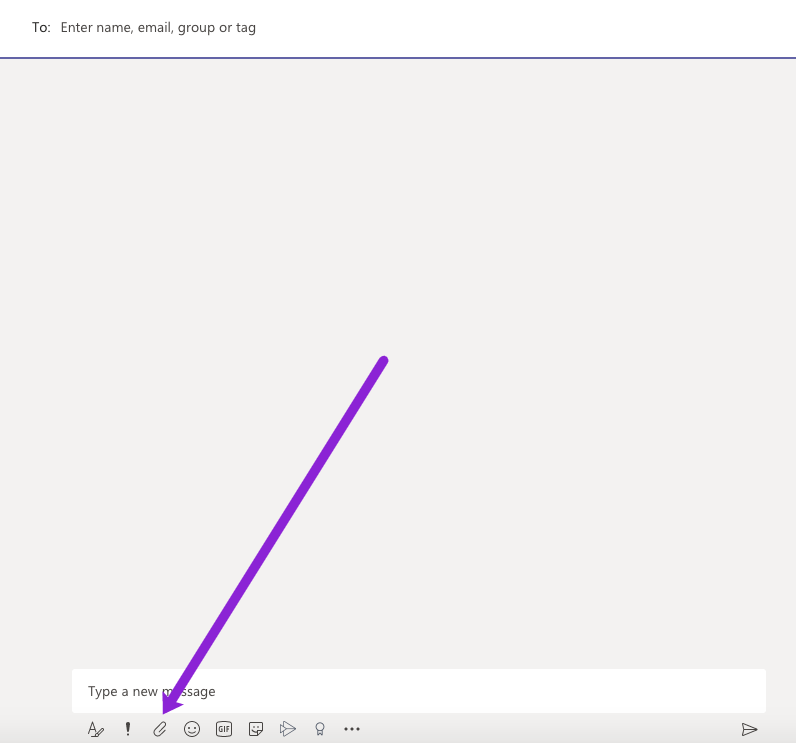Open the emoji picker
Image resolution: width=796 pixels, height=743 pixels.
click(192, 729)
